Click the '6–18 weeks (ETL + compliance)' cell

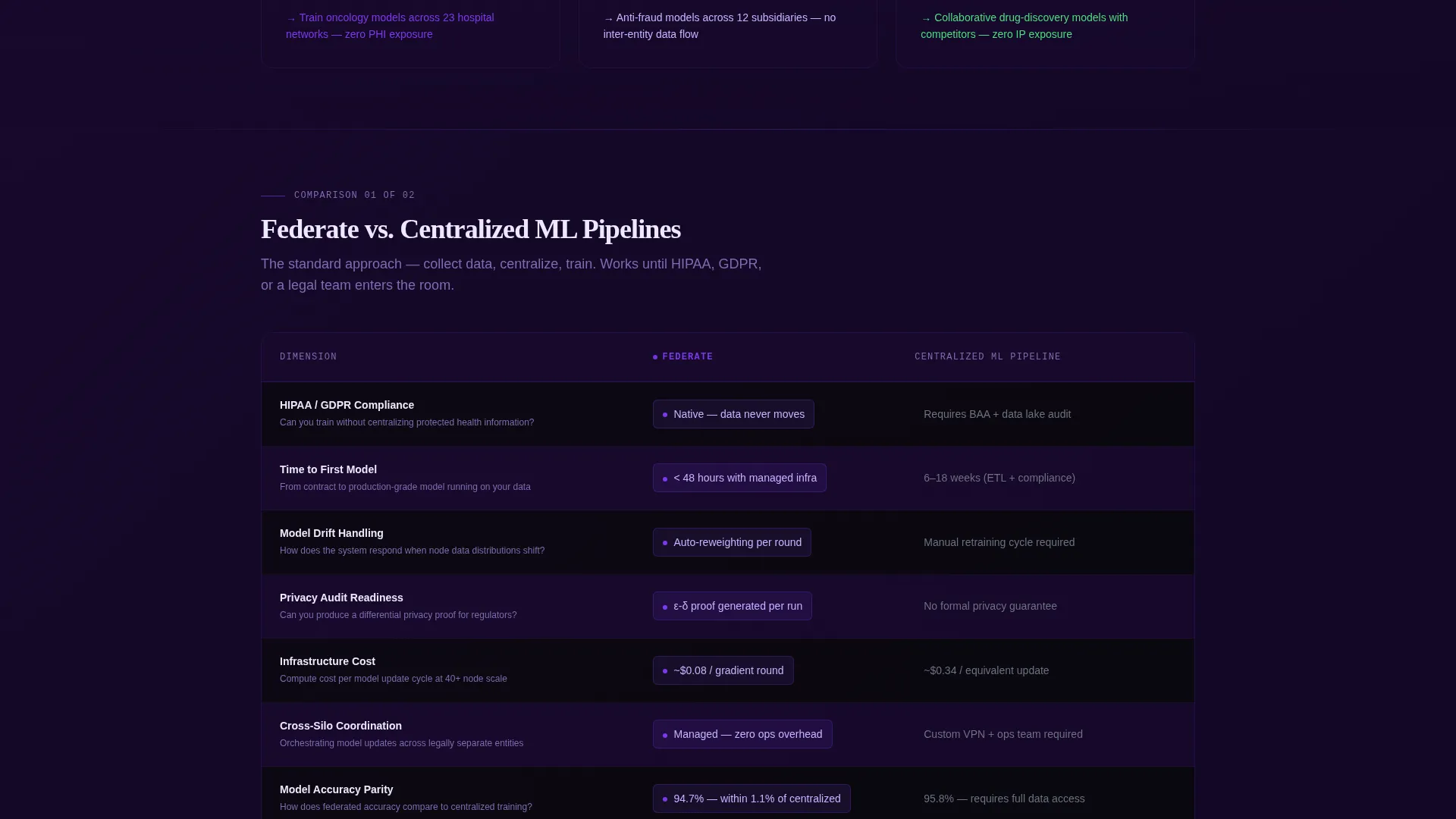(999, 478)
